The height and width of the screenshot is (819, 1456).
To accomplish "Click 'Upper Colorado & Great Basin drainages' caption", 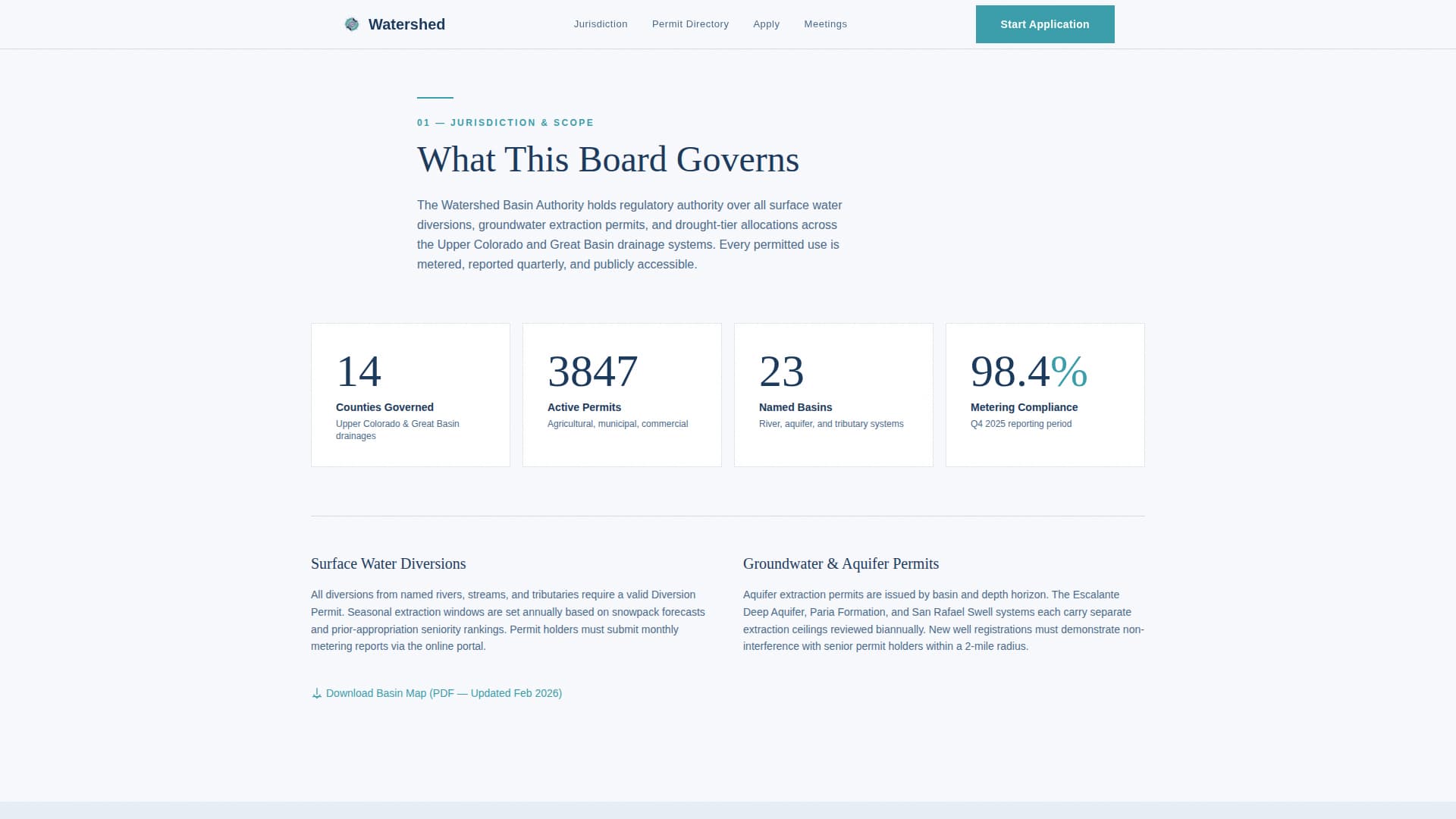I will click(397, 430).
